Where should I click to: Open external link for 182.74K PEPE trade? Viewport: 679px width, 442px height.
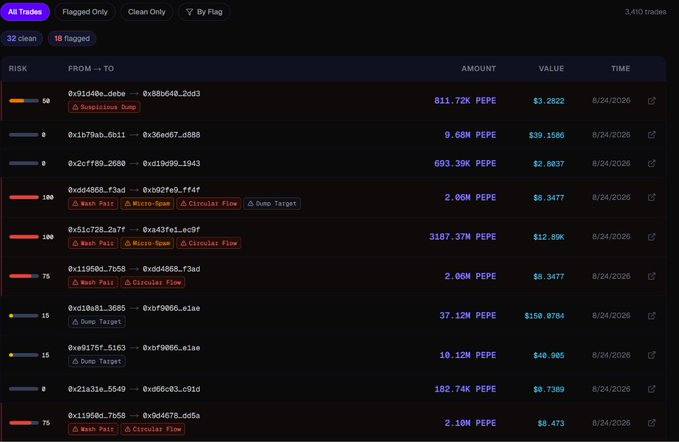651,389
